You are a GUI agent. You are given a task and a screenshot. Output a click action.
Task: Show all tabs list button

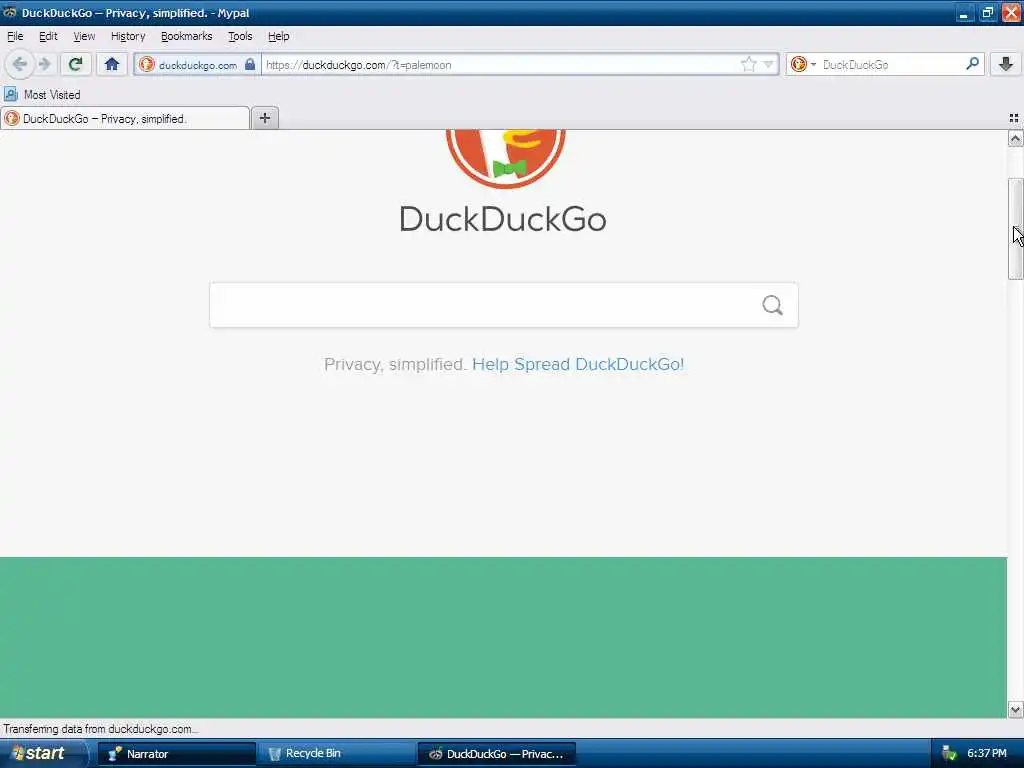[1014, 118]
